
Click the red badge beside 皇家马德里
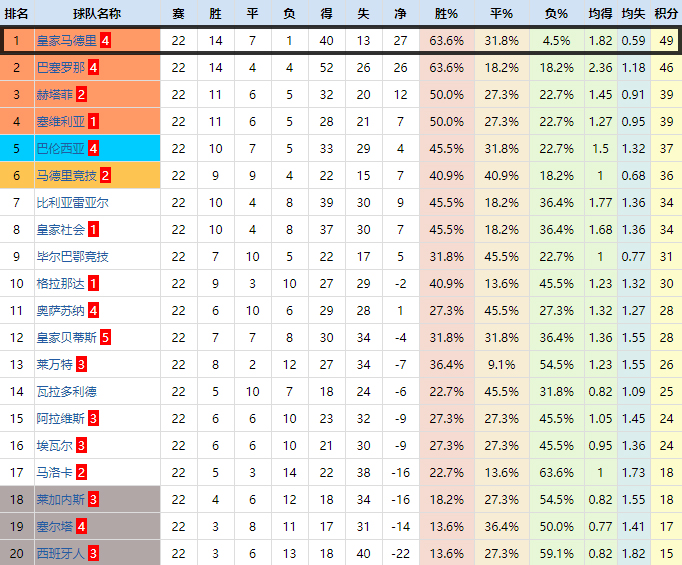coord(106,40)
